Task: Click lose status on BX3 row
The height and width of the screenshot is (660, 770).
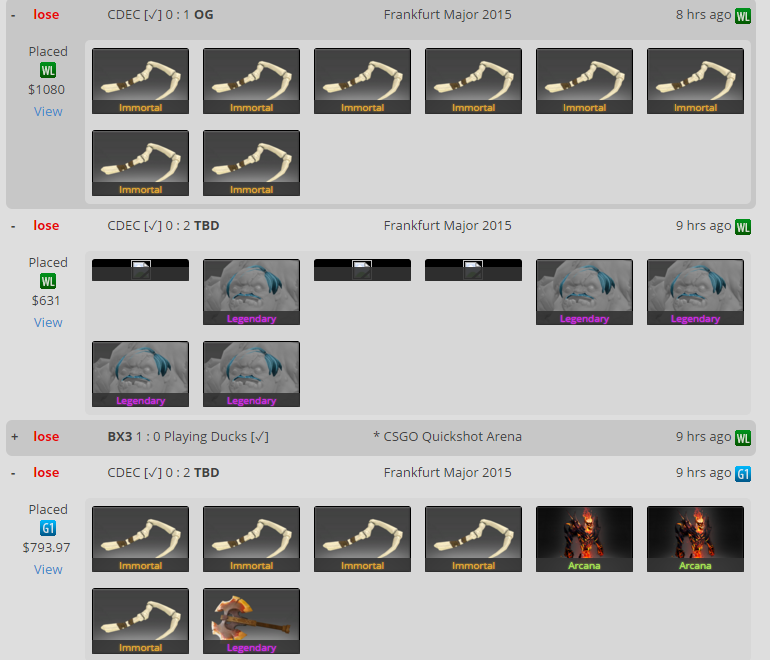Action: click(x=46, y=437)
